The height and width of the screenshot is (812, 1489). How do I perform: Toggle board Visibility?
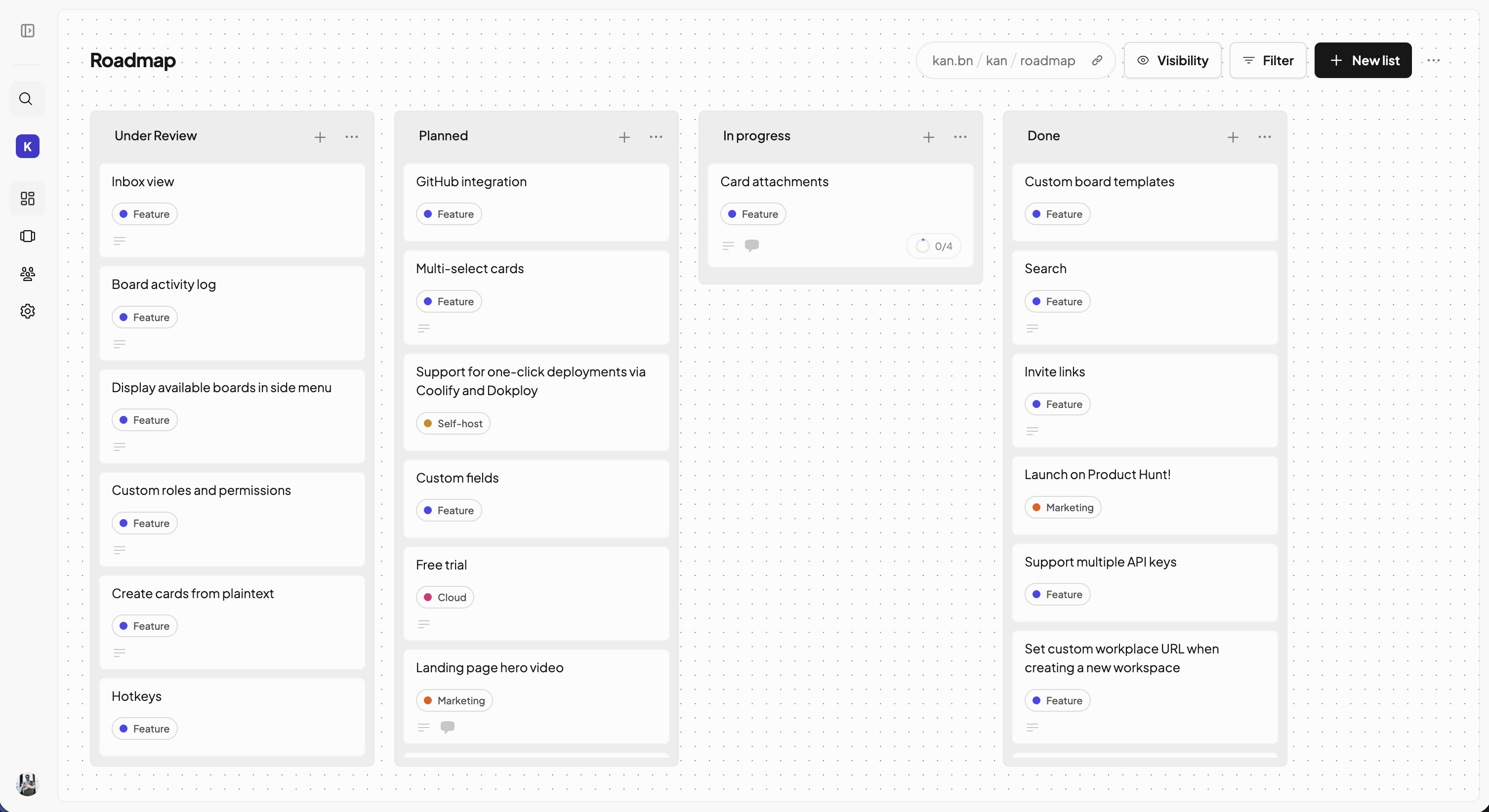click(1173, 60)
